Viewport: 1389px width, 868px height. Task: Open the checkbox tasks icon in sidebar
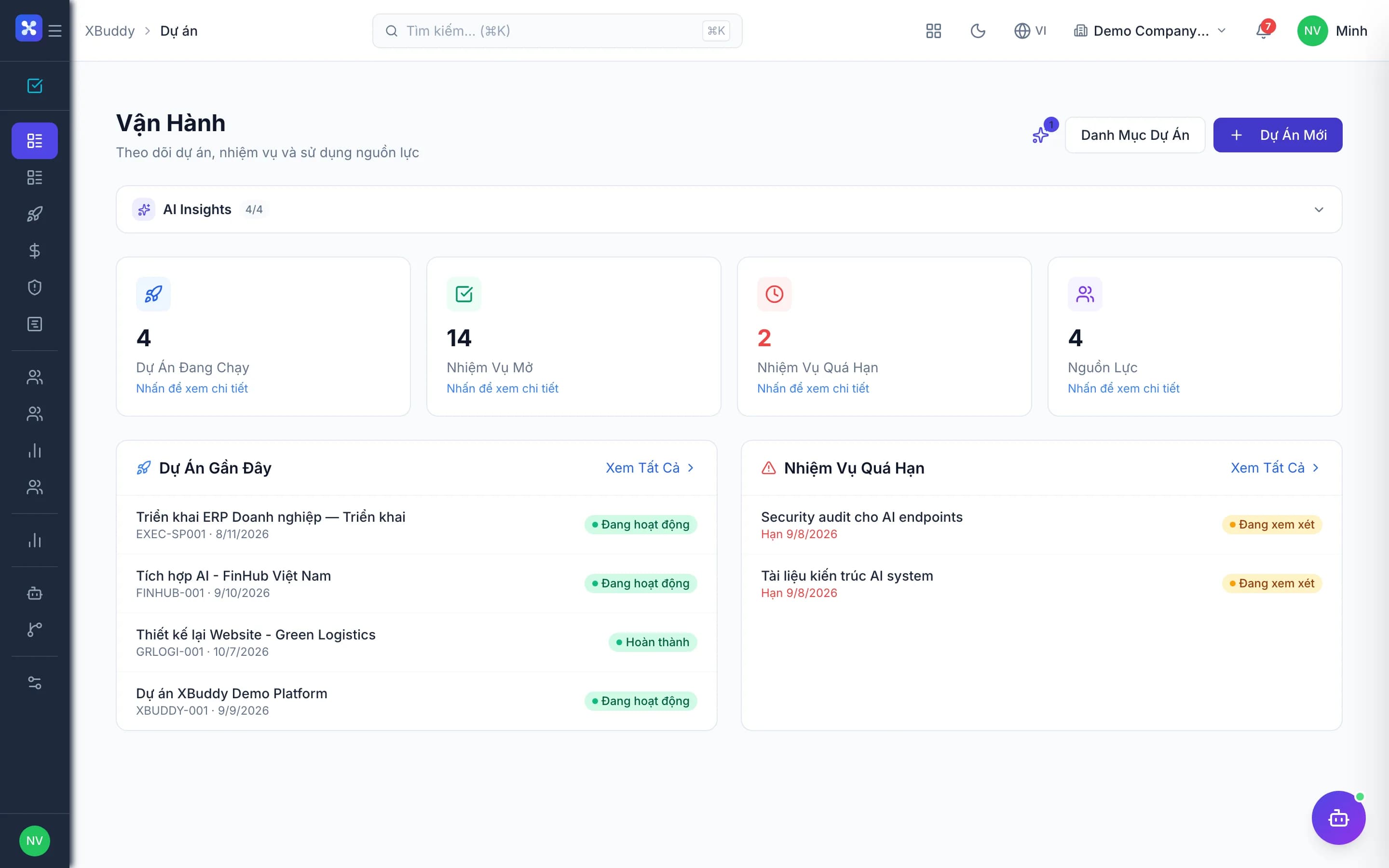[x=34, y=85]
